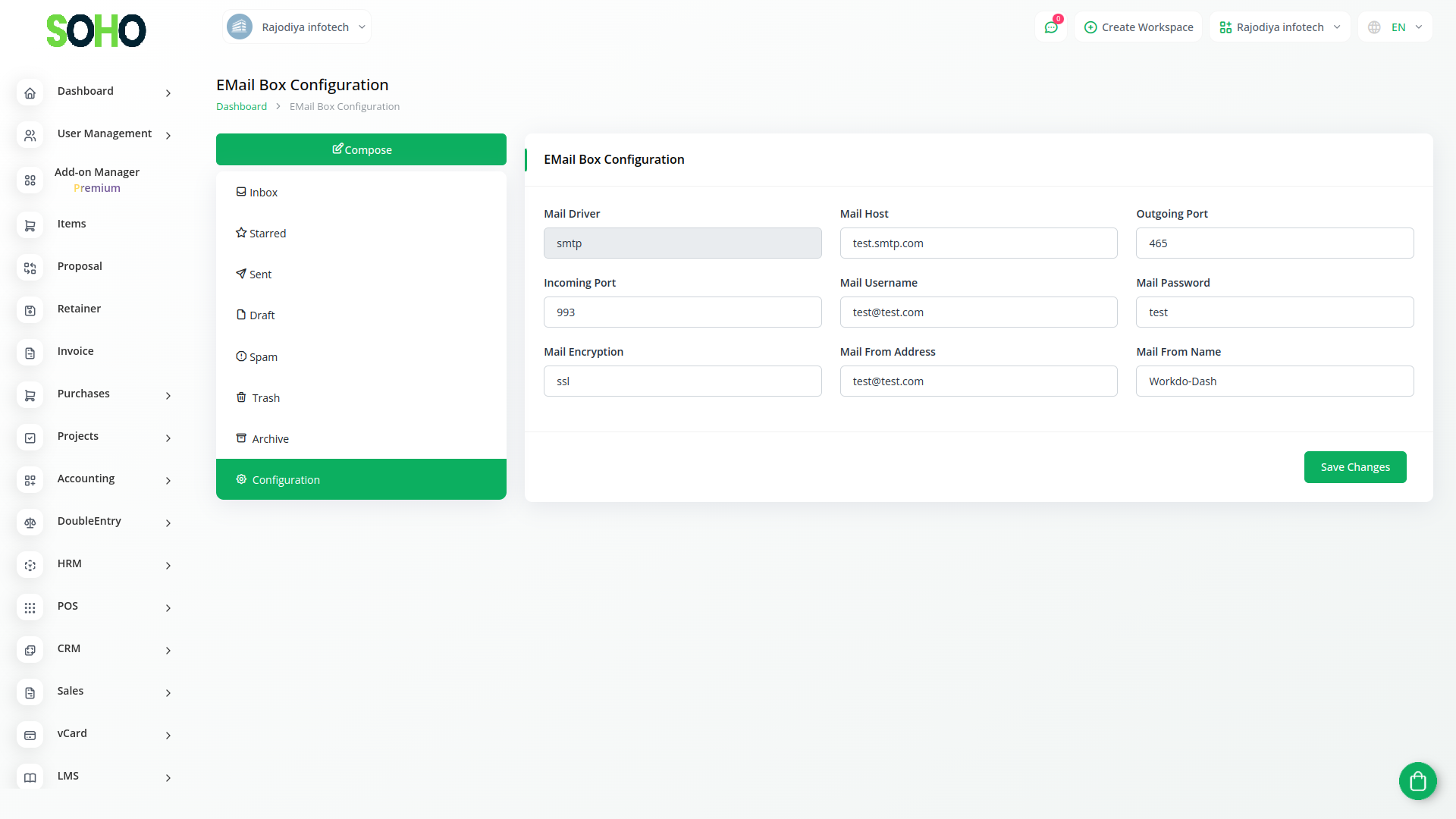Click the vCard card icon

tap(30, 735)
